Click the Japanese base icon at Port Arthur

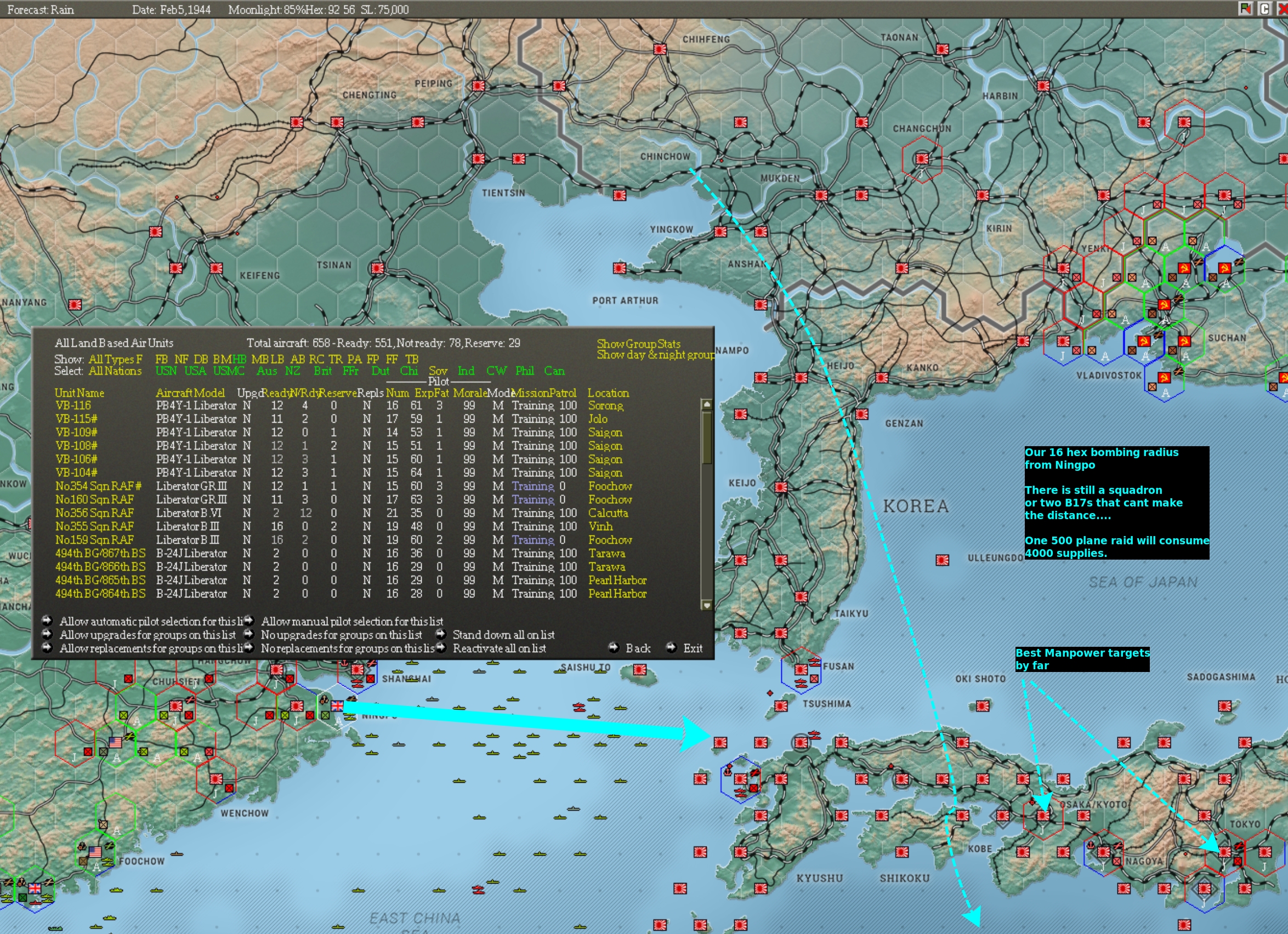click(x=620, y=268)
